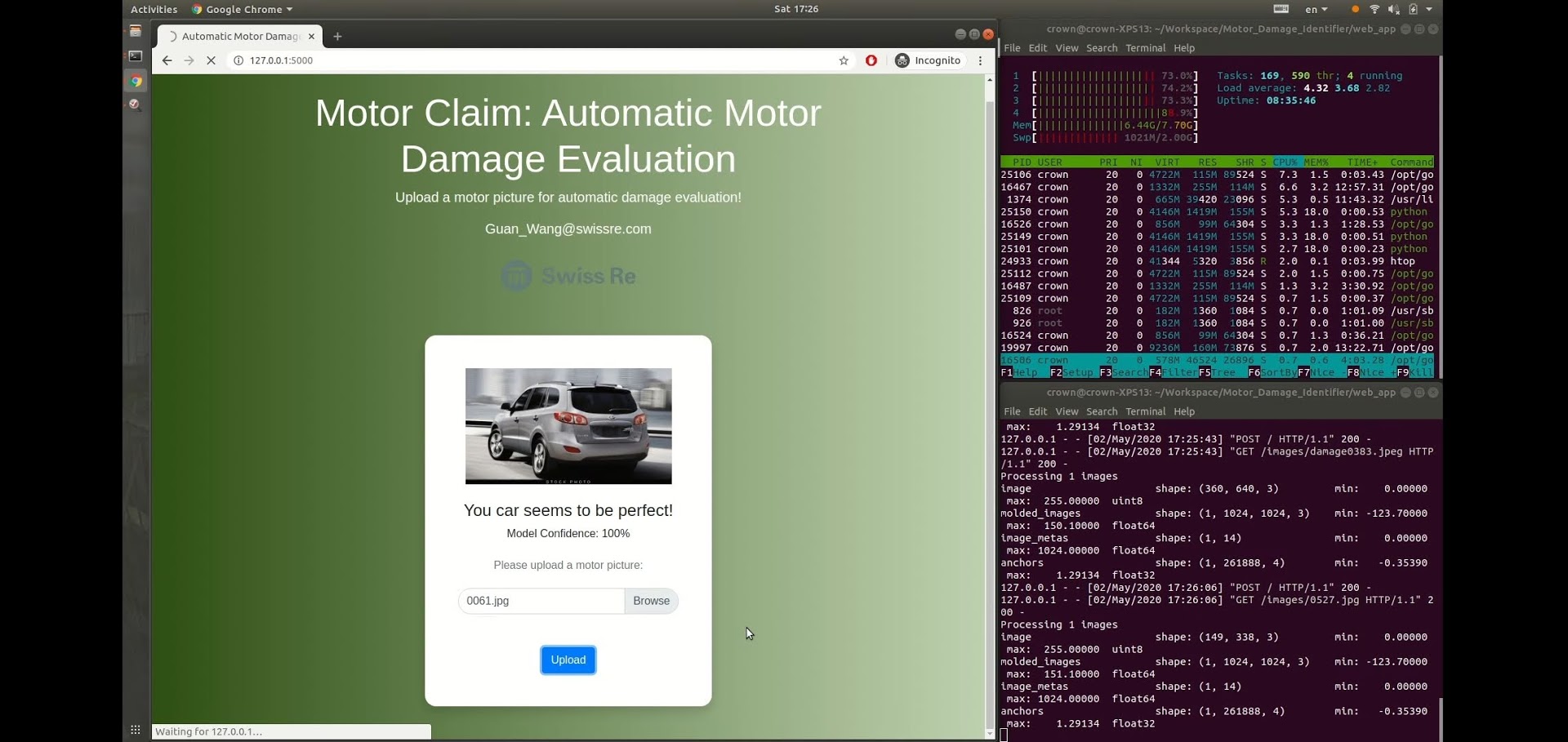The image size is (1568, 742).
Task: Sort htop by the MEM% column header
Action: pos(1316,162)
